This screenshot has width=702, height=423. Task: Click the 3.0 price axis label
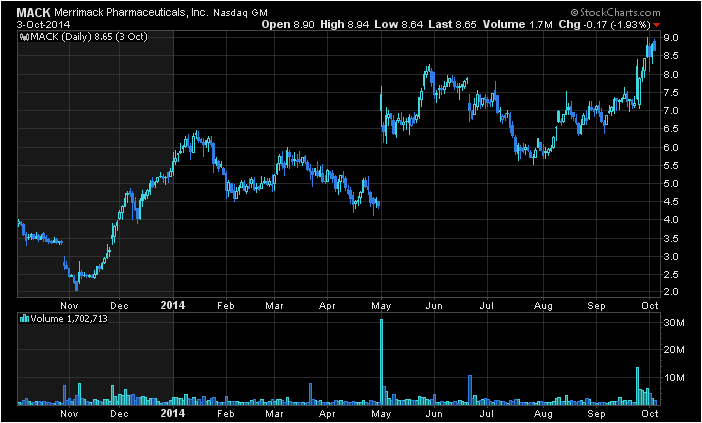(672, 256)
